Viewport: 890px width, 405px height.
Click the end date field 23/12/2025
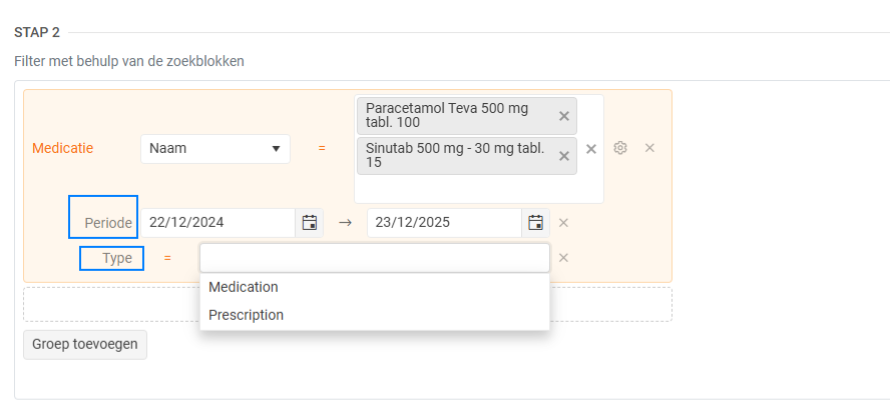[x=444, y=223]
